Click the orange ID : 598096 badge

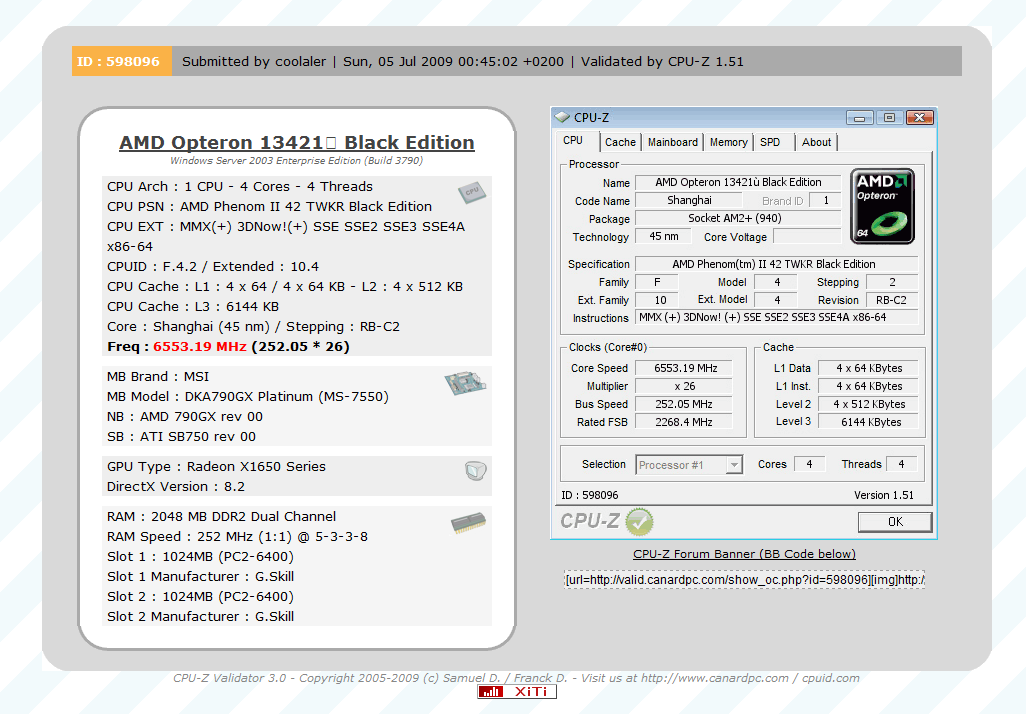click(122, 61)
